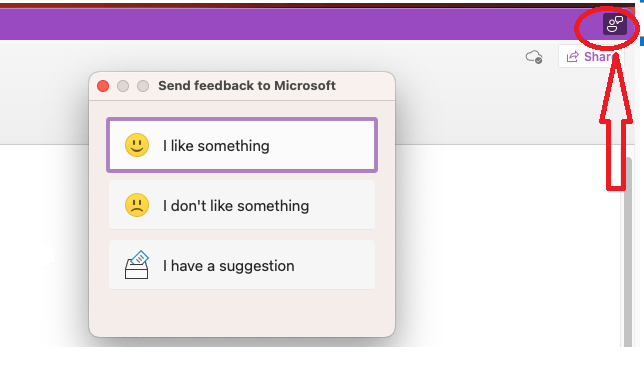644x385 pixels.
Task: Click the 'I have a suggestion' label text
Action: click(228, 266)
